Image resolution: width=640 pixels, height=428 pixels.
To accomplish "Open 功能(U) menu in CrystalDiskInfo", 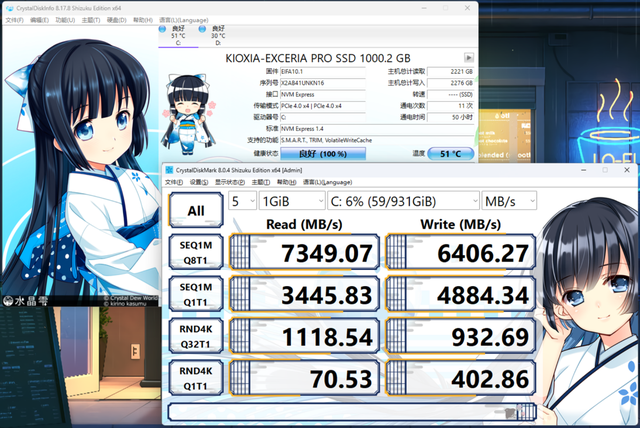I will point(65,20).
